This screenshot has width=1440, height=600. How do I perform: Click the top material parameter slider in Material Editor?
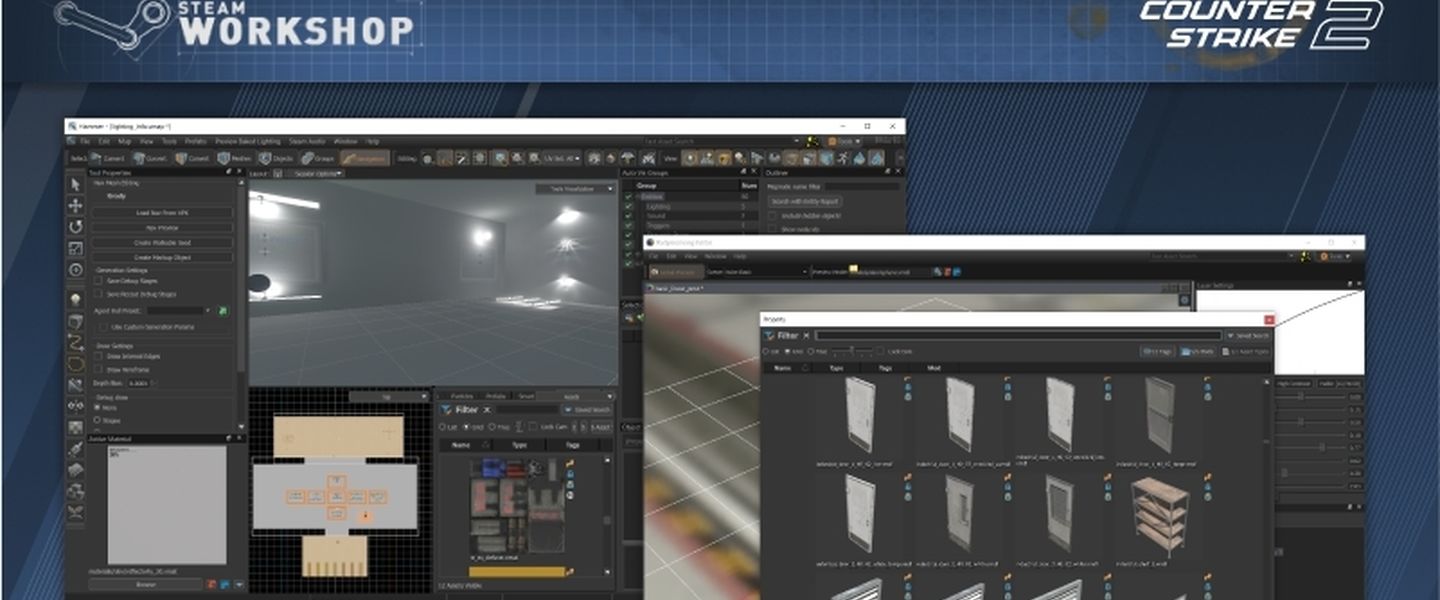(x=1311, y=396)
